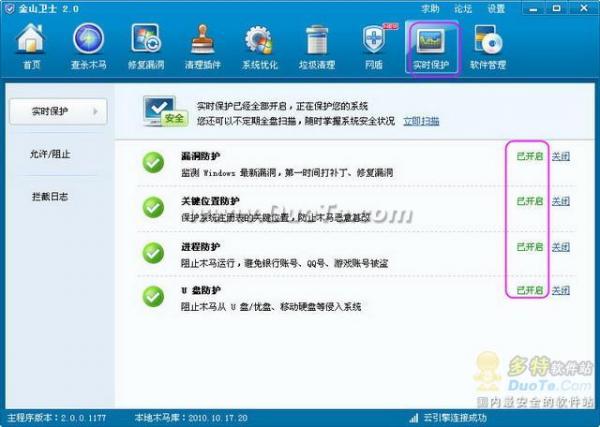Click green check icon for 漏洞防护

tap(153, 163)
